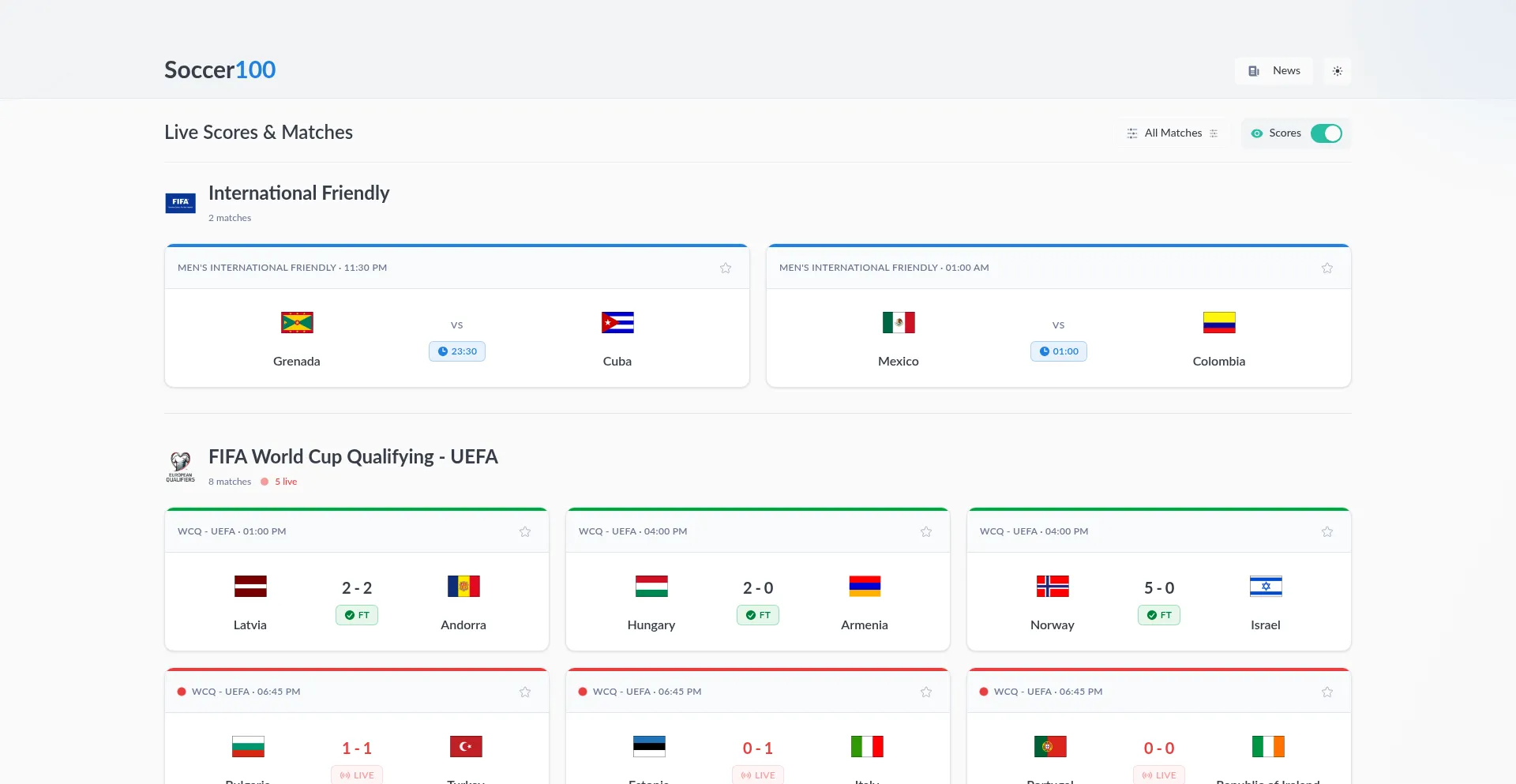Viewport: 1516px width, 784px height.
Task: Click the star on Latvia vs Andorra card
Action: tap(525, 532)
